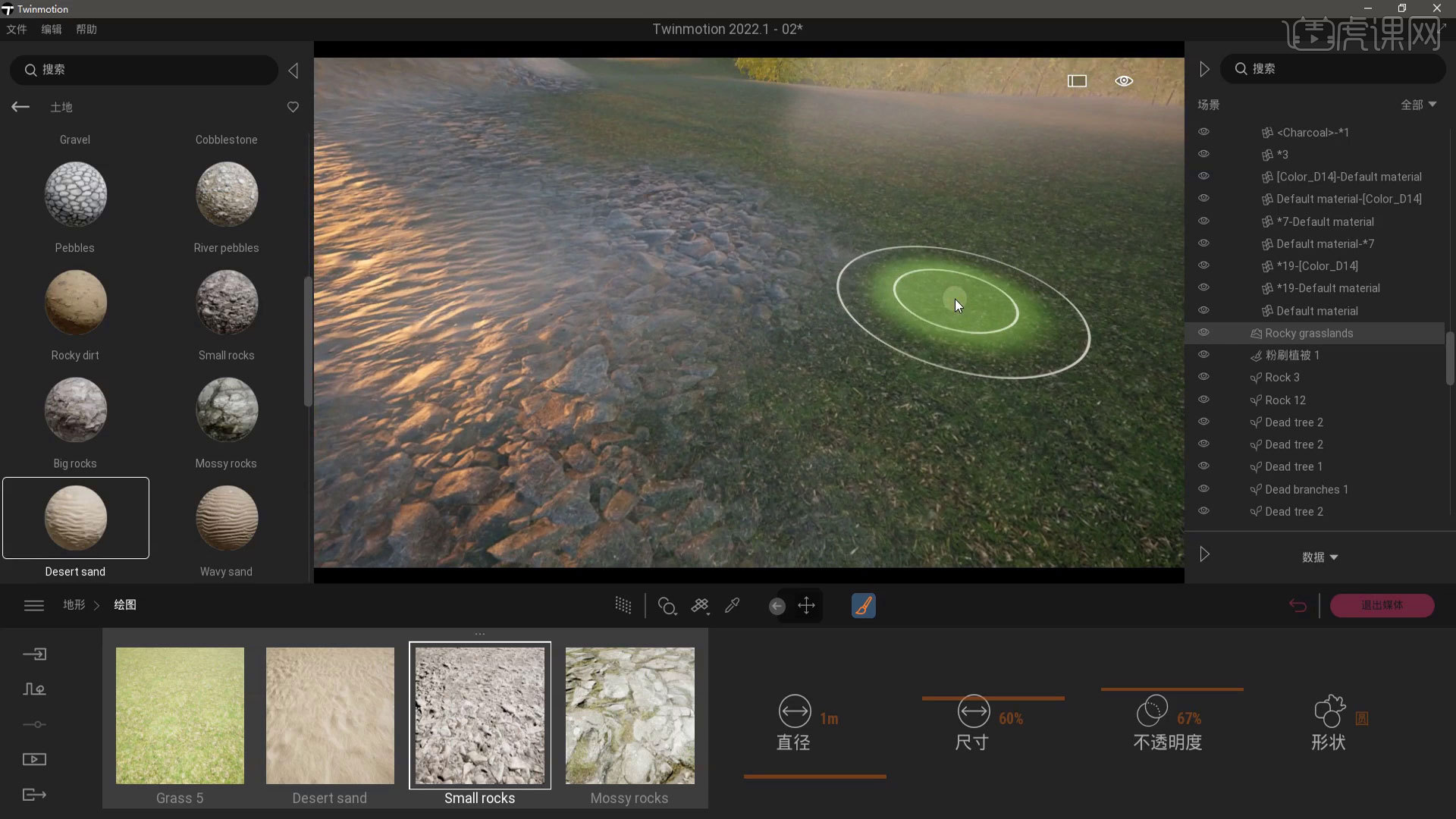1456x819 pixels.
Task: Select the paint brush tool icon
Action: tap(863, 605)
